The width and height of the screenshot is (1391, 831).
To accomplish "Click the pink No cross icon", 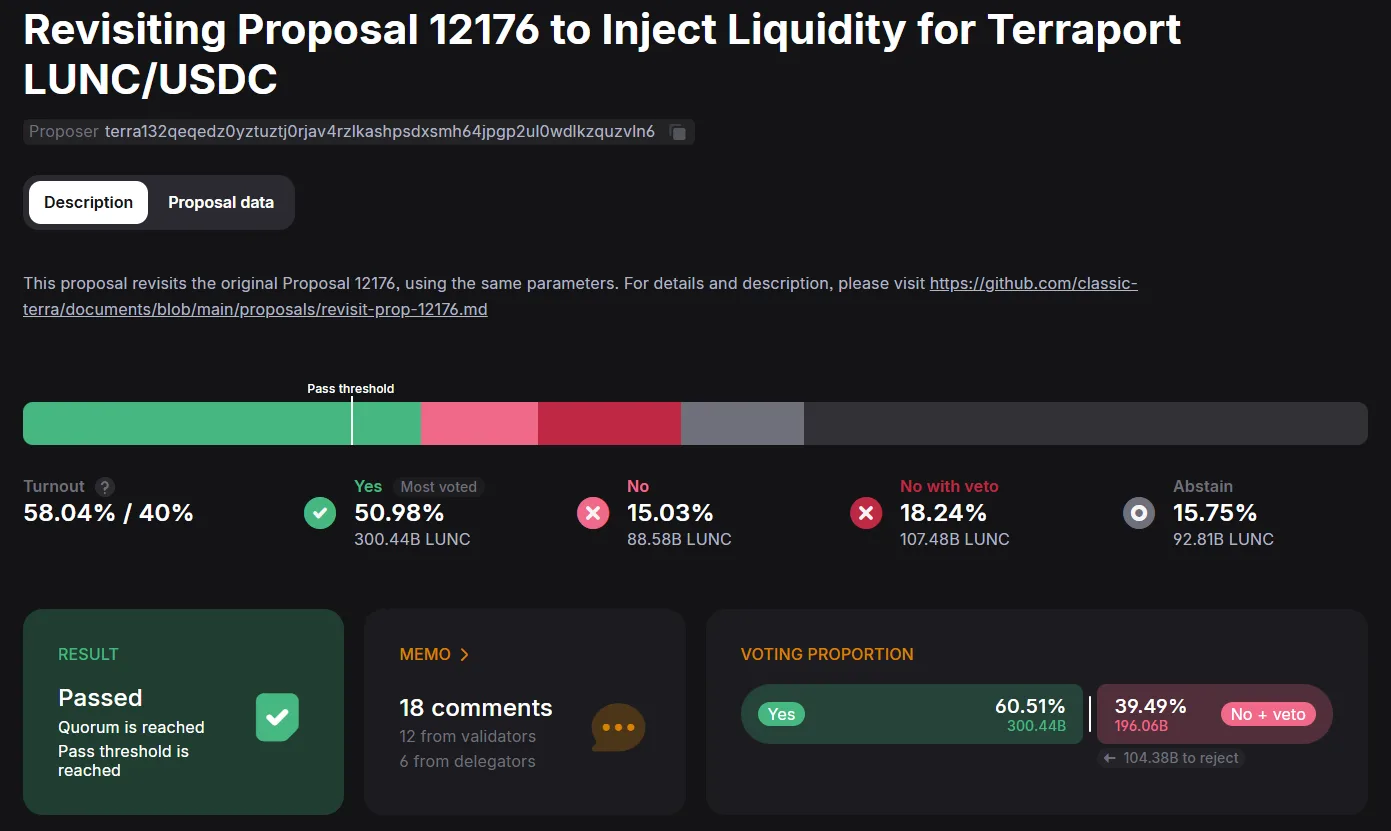I will (x=593, y=513).
